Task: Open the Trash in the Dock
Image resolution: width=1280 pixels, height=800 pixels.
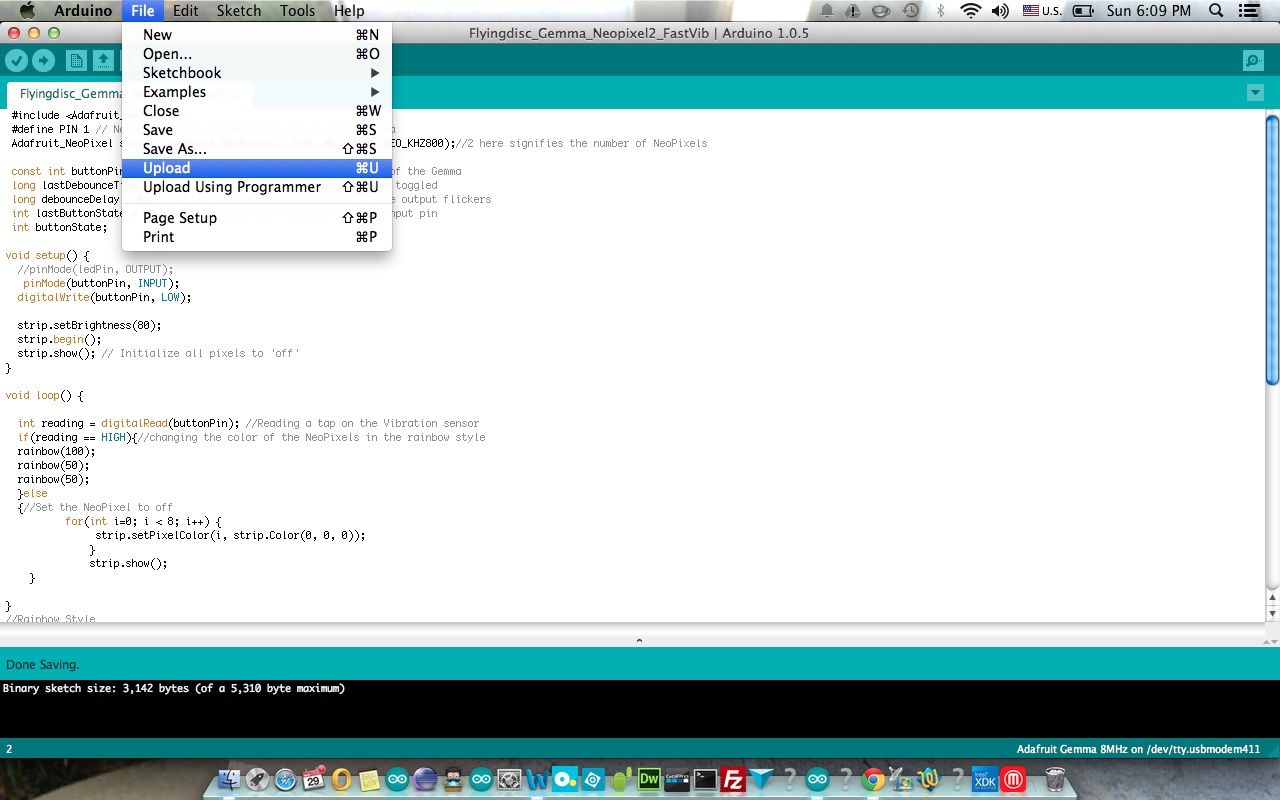Action: [1055, 779]
